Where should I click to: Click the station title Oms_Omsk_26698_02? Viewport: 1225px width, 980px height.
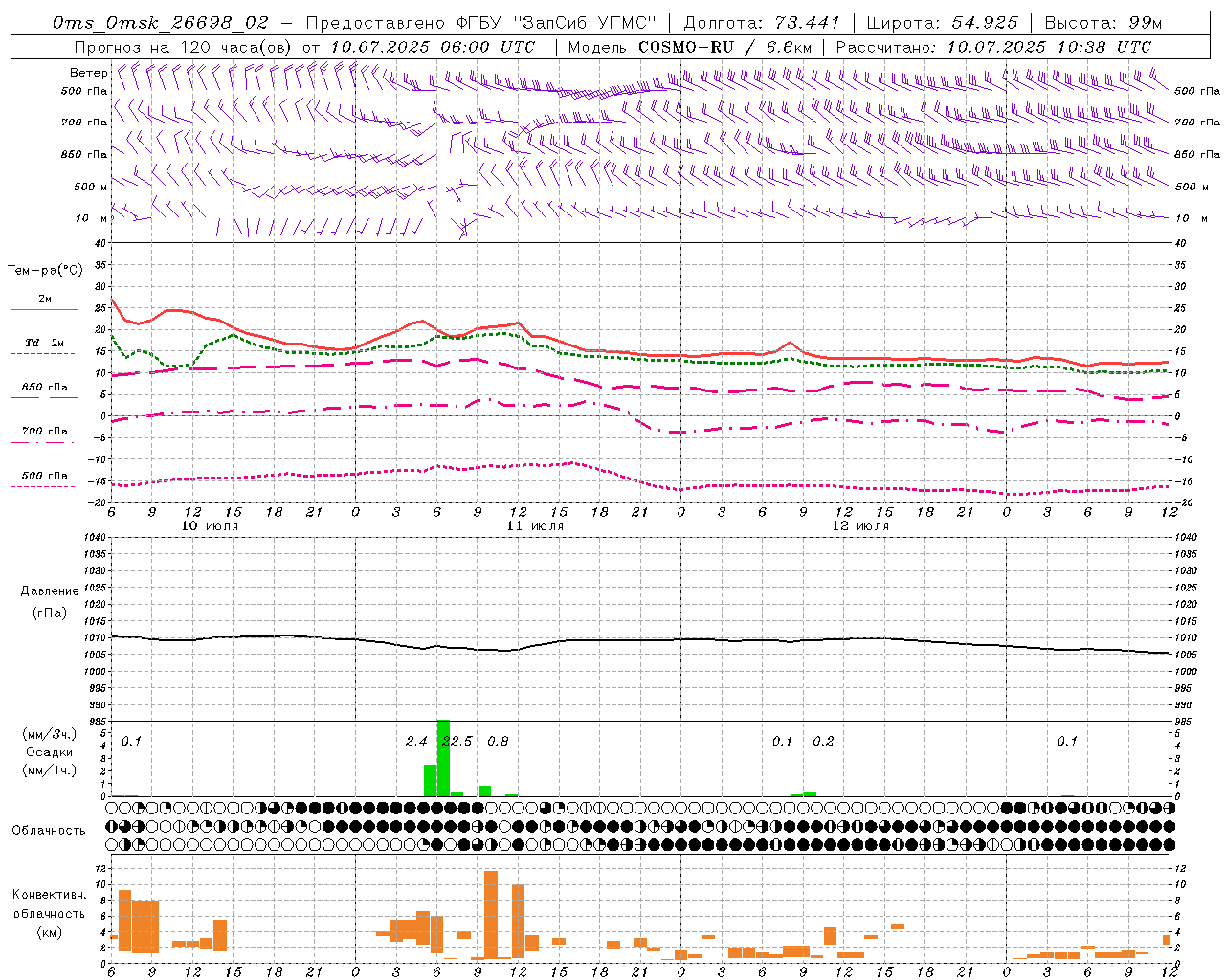point(160,23)
